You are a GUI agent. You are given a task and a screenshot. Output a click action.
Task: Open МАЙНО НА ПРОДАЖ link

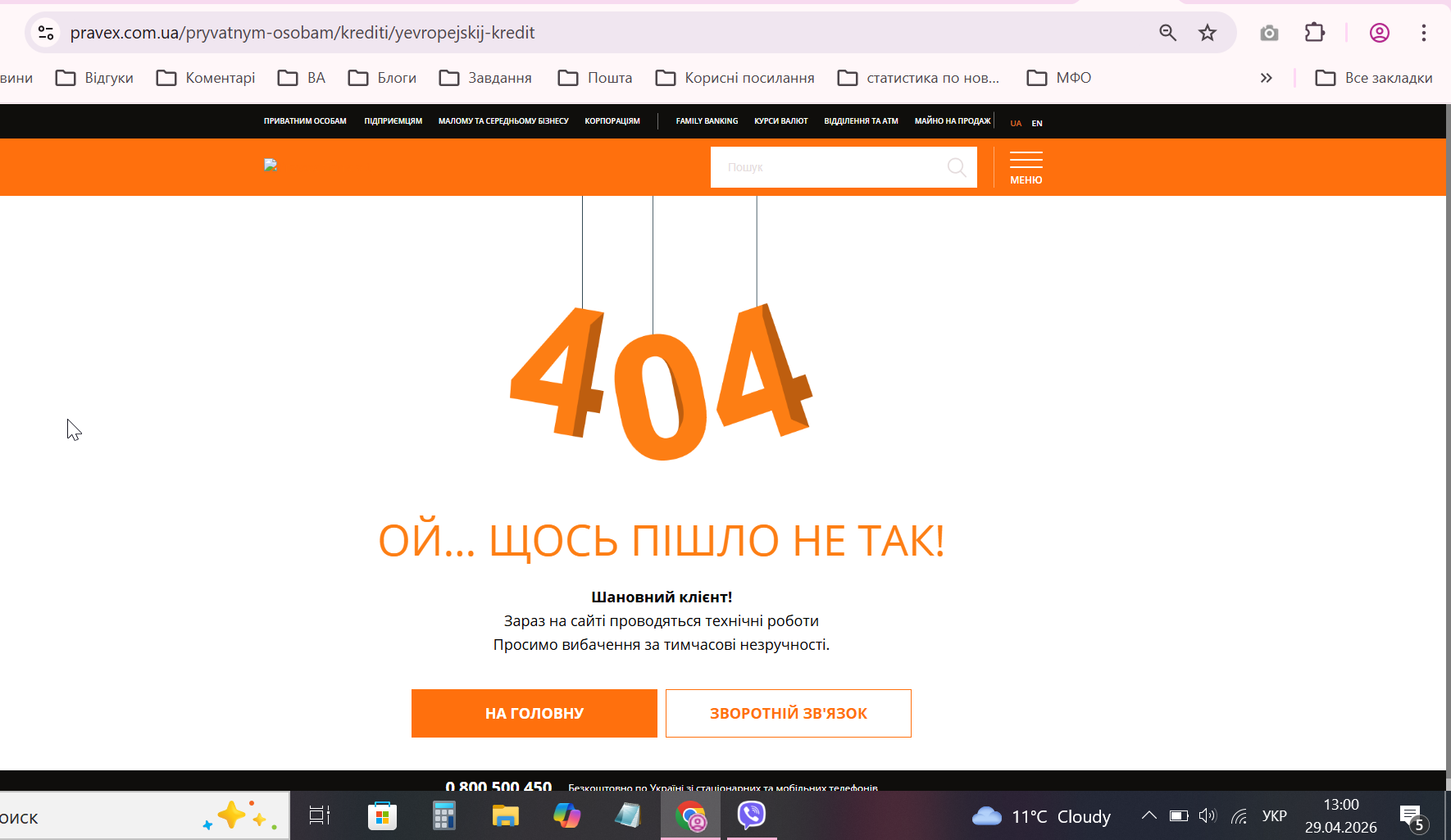pyautogui.click(x=953, y=121)
